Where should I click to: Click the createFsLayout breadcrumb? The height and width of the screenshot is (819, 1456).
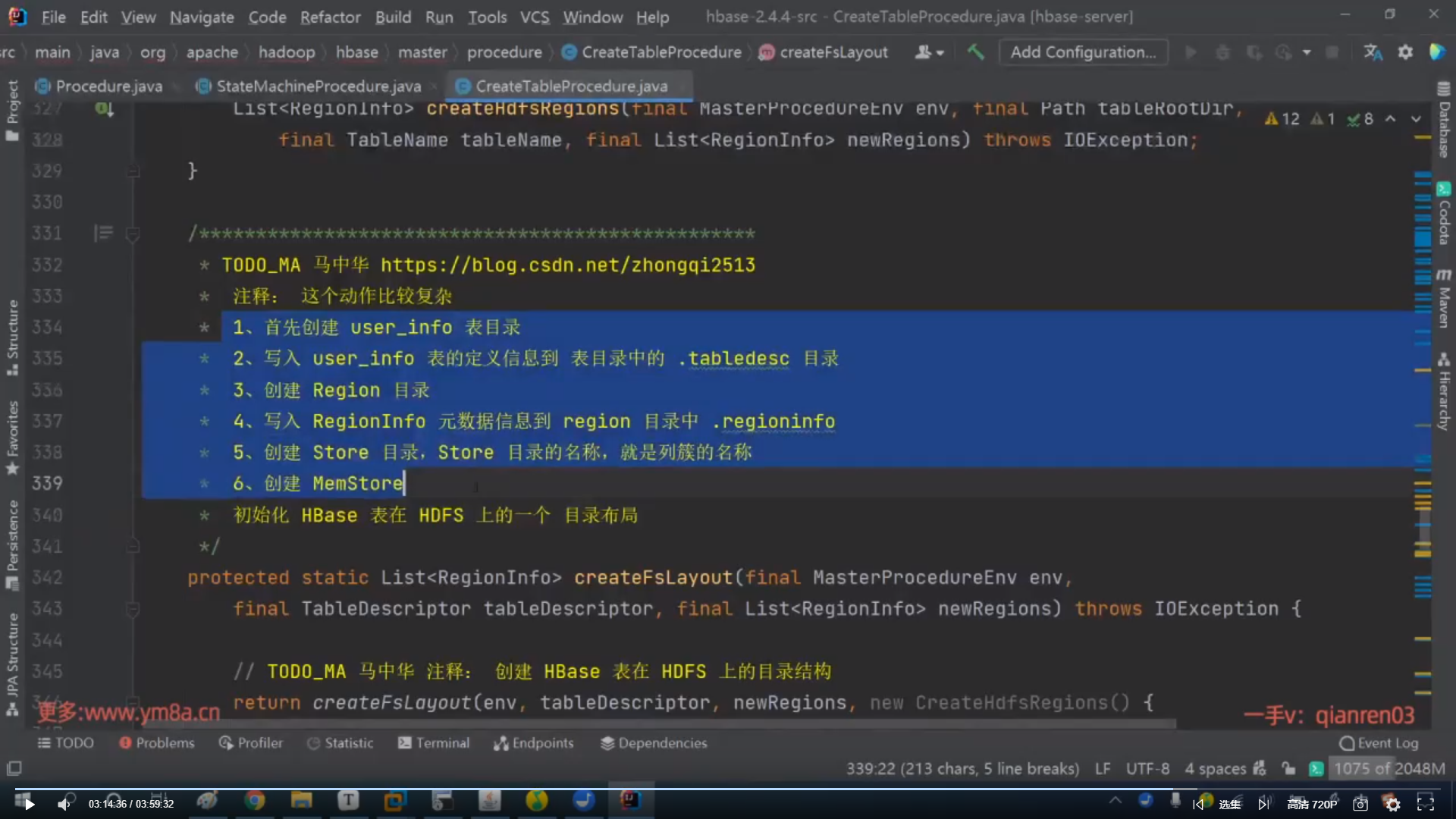pyautogui.click(x=833, y=52)
